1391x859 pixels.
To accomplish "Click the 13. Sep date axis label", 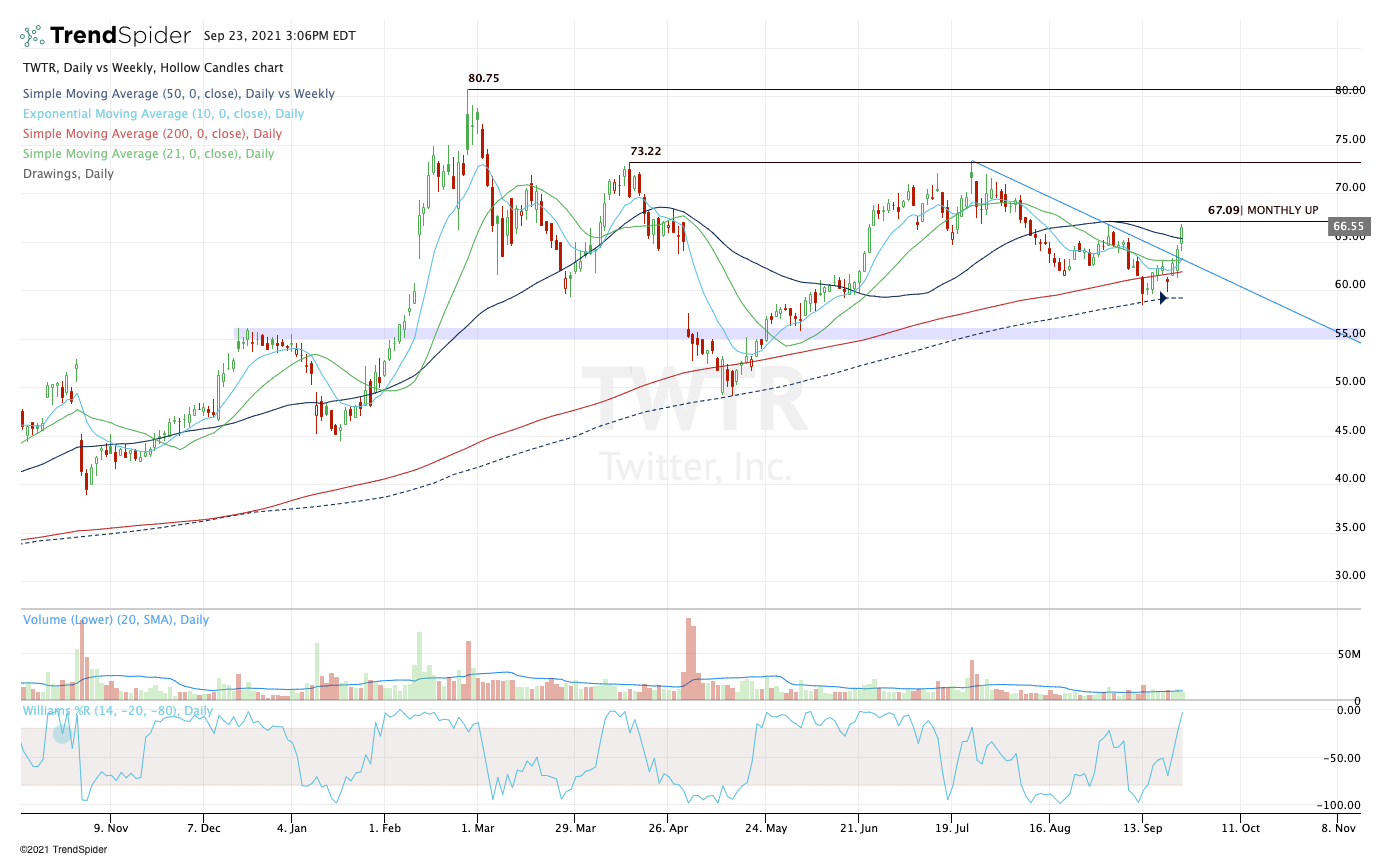I will [x=1142, y=828].
